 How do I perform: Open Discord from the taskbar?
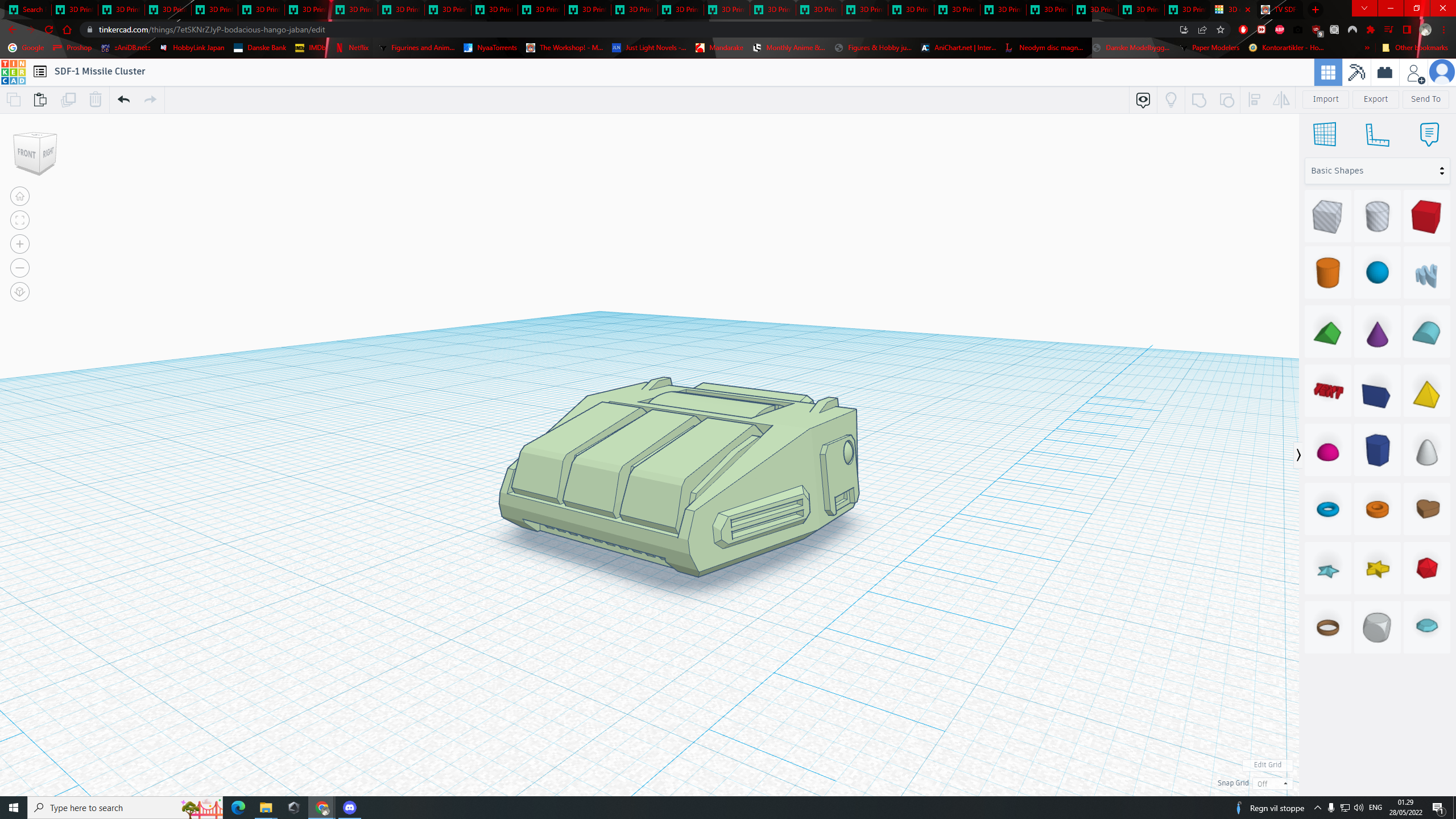tap(349, 808)
